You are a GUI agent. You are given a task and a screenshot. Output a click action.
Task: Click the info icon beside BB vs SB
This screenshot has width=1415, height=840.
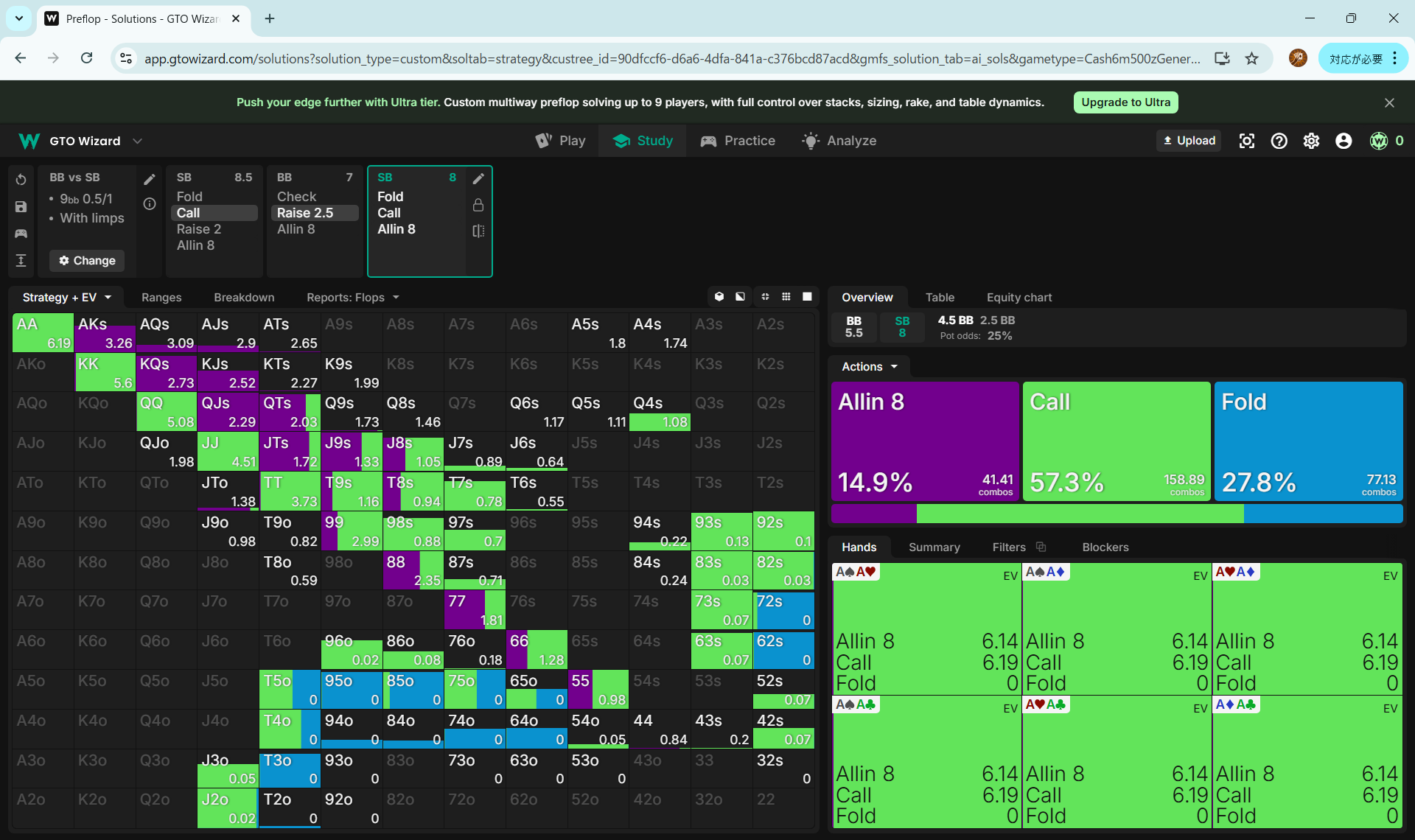coord(150,204)
